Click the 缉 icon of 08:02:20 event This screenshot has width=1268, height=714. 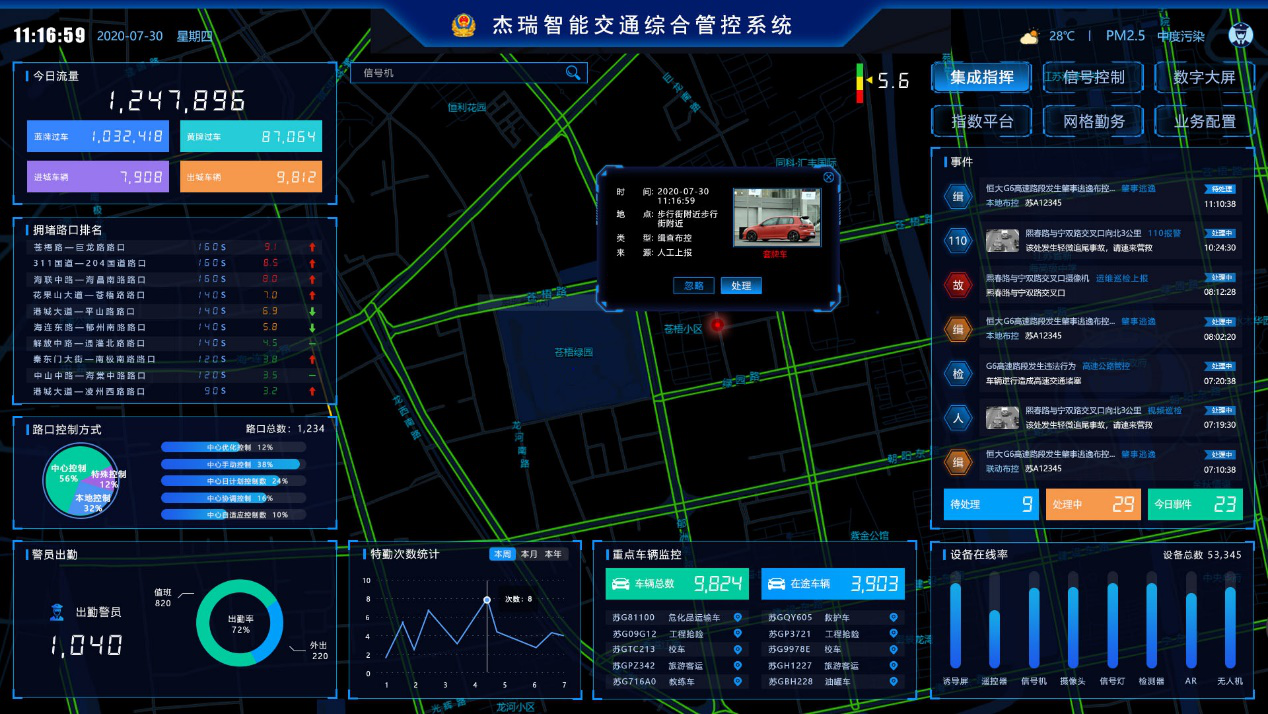(958, 329)
